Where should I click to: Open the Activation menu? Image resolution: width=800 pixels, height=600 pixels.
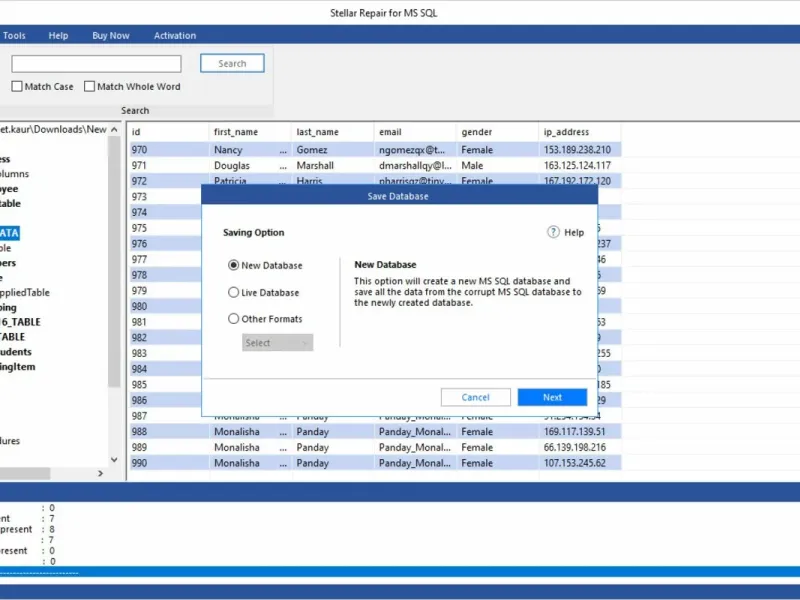pyautogui.click(x=175, y=35)
